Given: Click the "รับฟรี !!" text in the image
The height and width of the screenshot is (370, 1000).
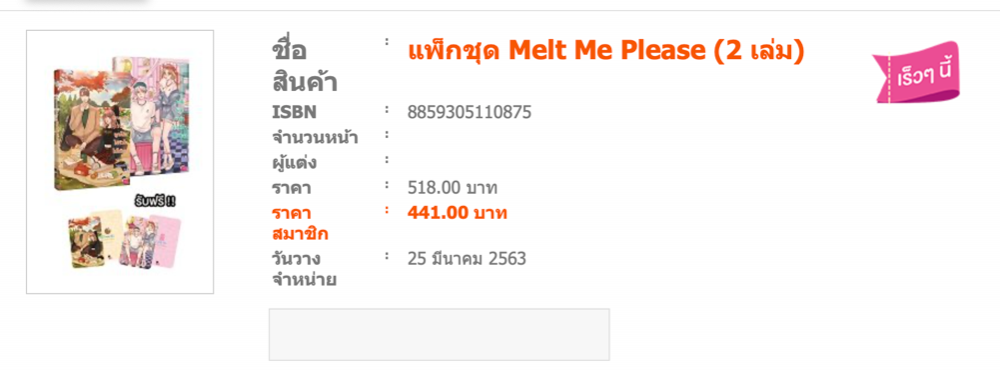Looking at the screenshot, I should click(156, 202).
